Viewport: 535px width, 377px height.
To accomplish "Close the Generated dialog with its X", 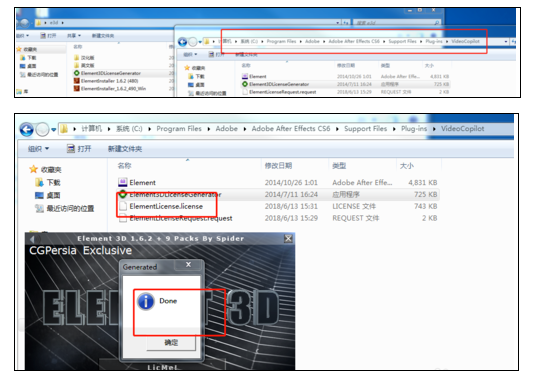I will pos(188,265).
